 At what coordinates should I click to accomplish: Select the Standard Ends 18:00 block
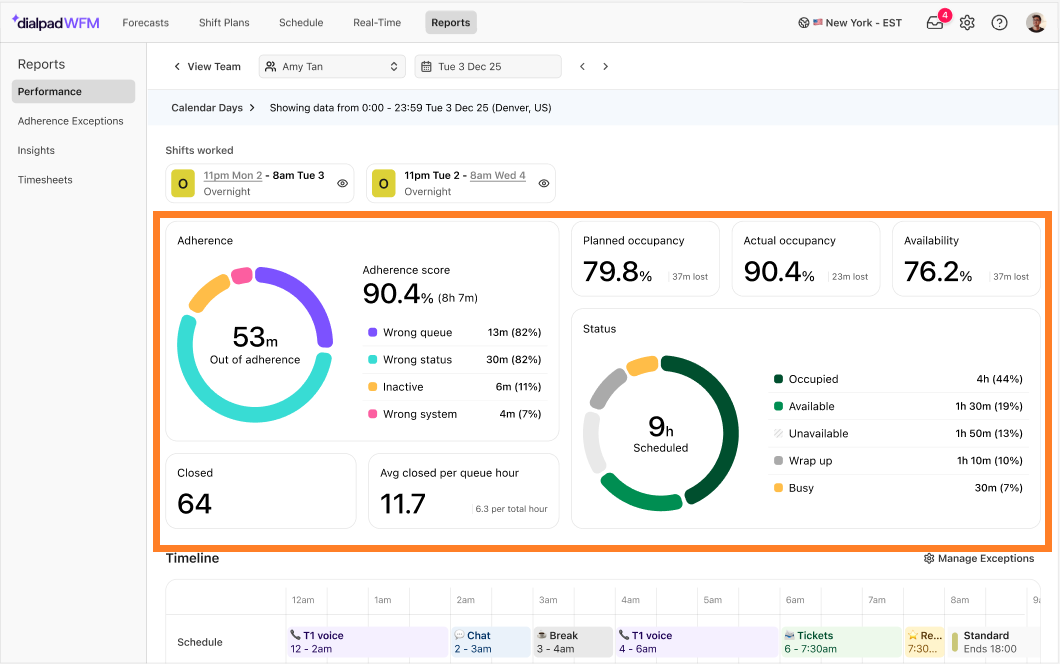pos(994,642)
